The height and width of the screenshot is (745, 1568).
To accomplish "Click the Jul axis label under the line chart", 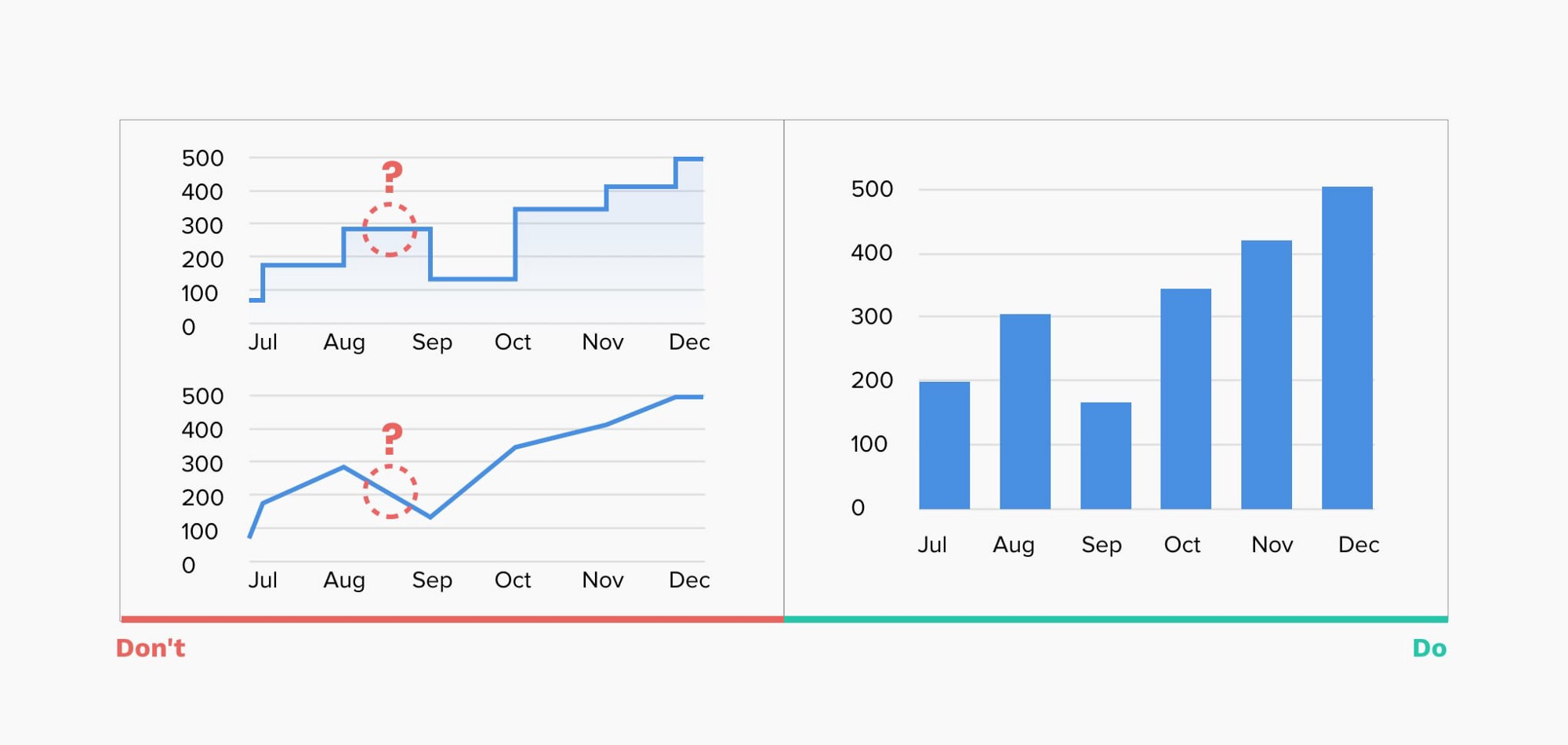I will point(263,580).
